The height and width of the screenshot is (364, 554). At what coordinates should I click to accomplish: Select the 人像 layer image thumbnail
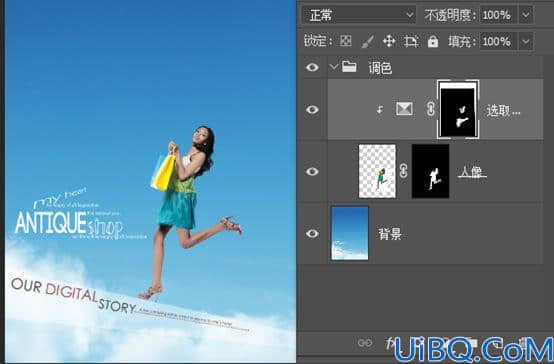coord(377,171)
